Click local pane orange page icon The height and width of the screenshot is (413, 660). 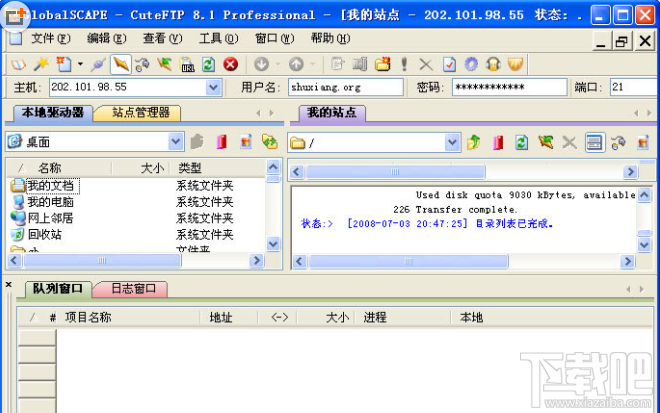pyautogui.click(x=246, y=142)
